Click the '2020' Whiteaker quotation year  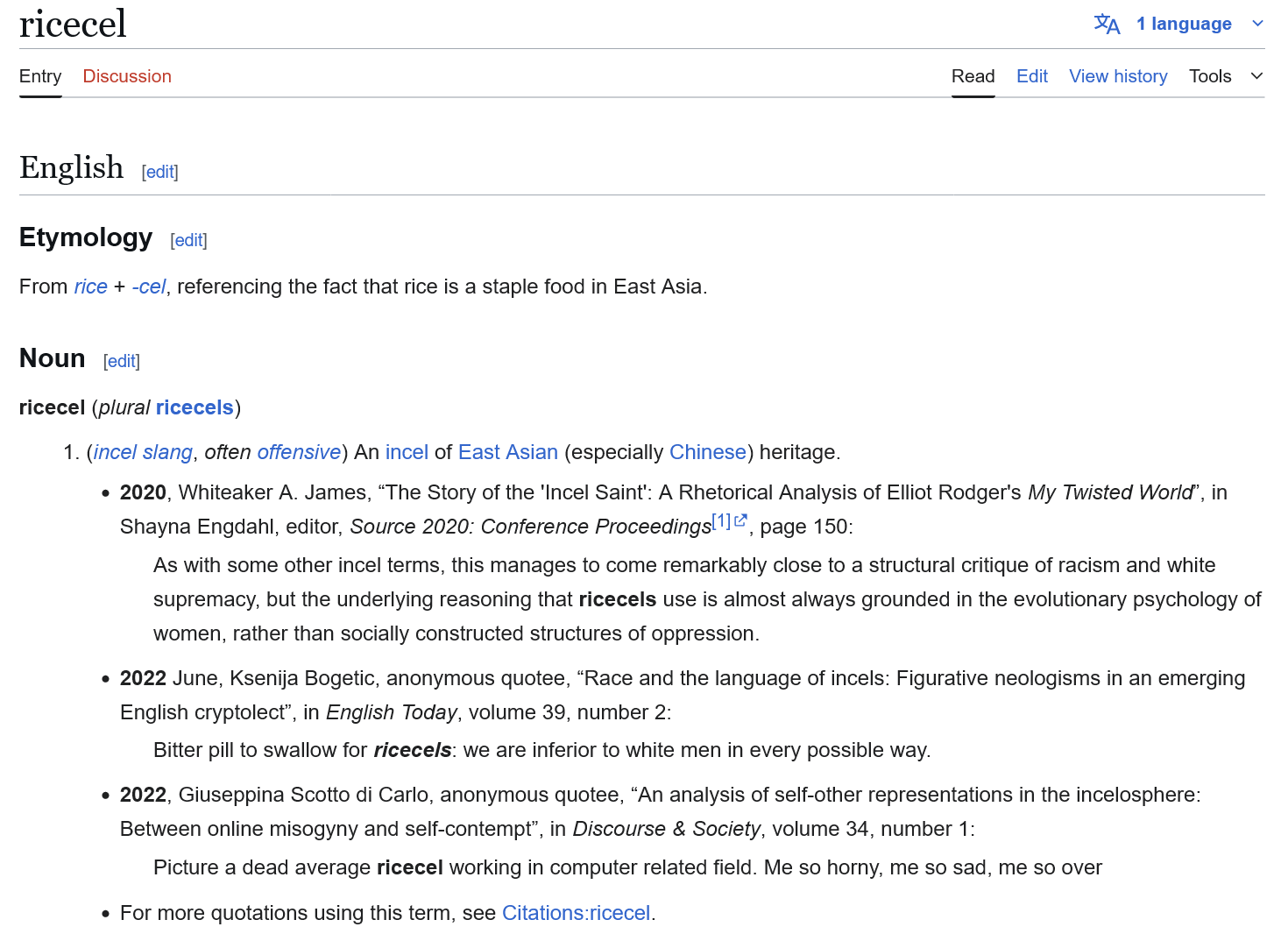[143, 492]
